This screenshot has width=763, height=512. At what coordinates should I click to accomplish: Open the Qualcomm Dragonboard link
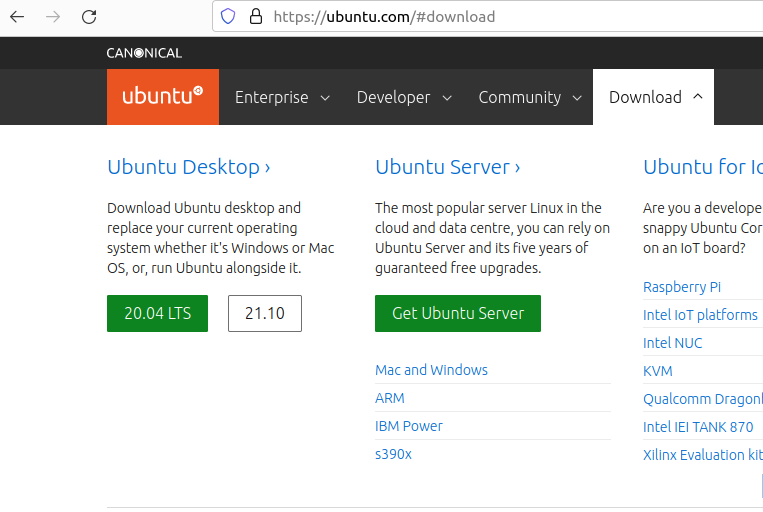pos(703,399)
